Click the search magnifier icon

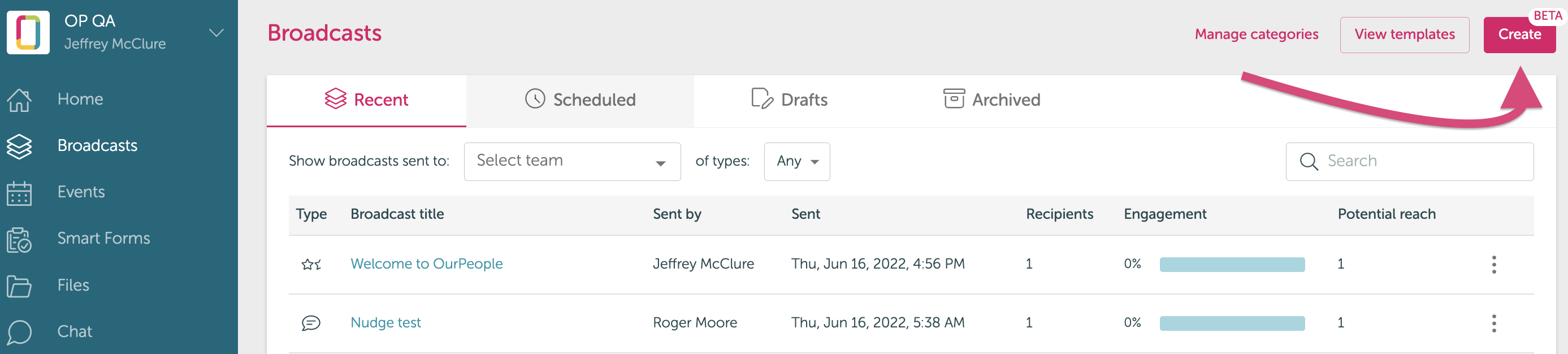tap(1309, 162)
